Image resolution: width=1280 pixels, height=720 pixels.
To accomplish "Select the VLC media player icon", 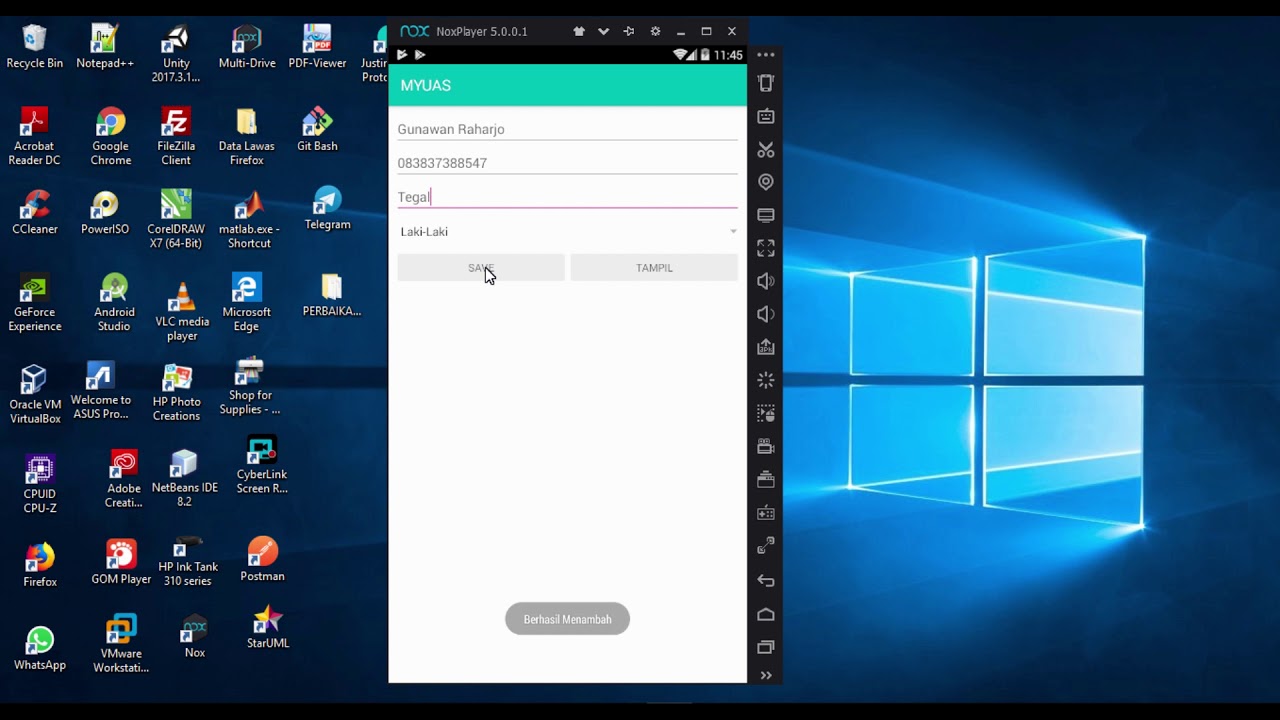I will pos(182,312).
